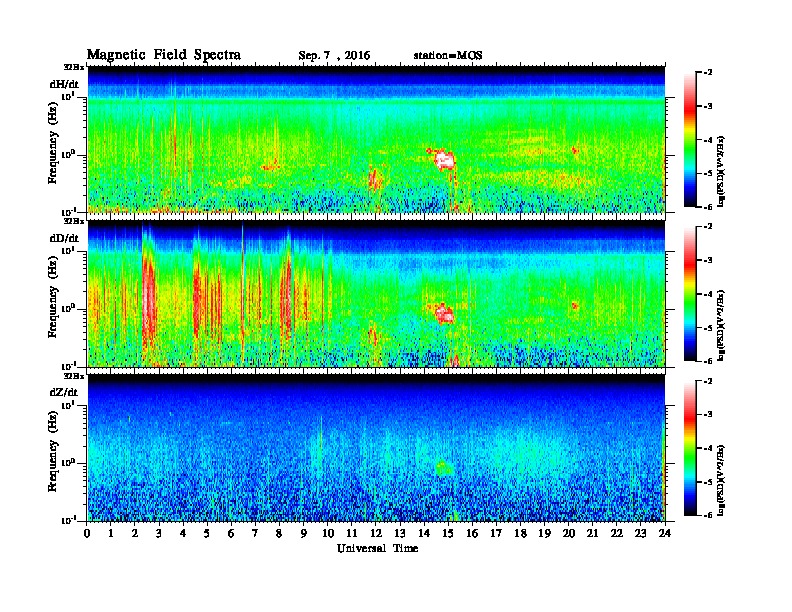Click the "station=MOS" label

(x=448, y=56)
